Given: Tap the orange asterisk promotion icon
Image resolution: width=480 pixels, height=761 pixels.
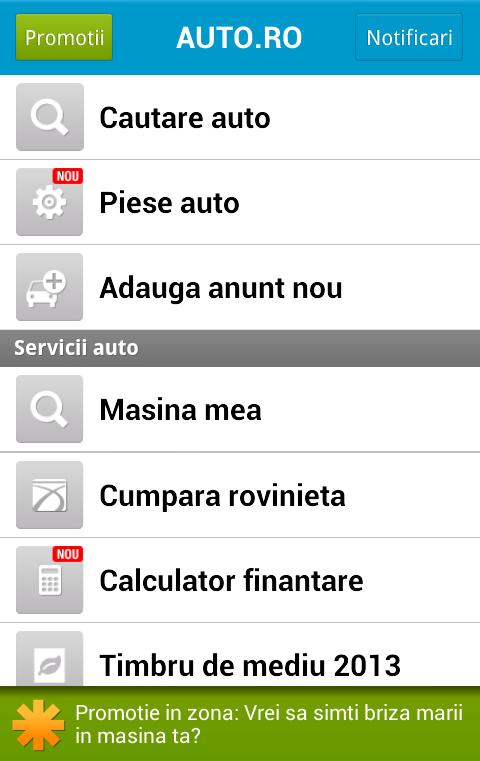Looking at the screenshot, I should pyautogui.click(x=38, y=725).
